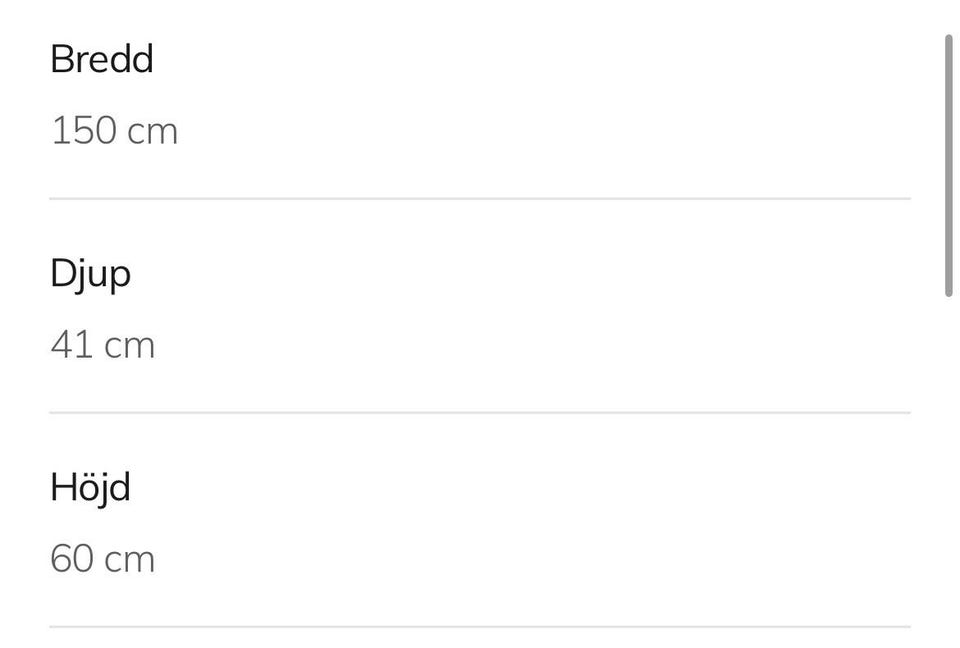Click the Höjd heading label

90,488
